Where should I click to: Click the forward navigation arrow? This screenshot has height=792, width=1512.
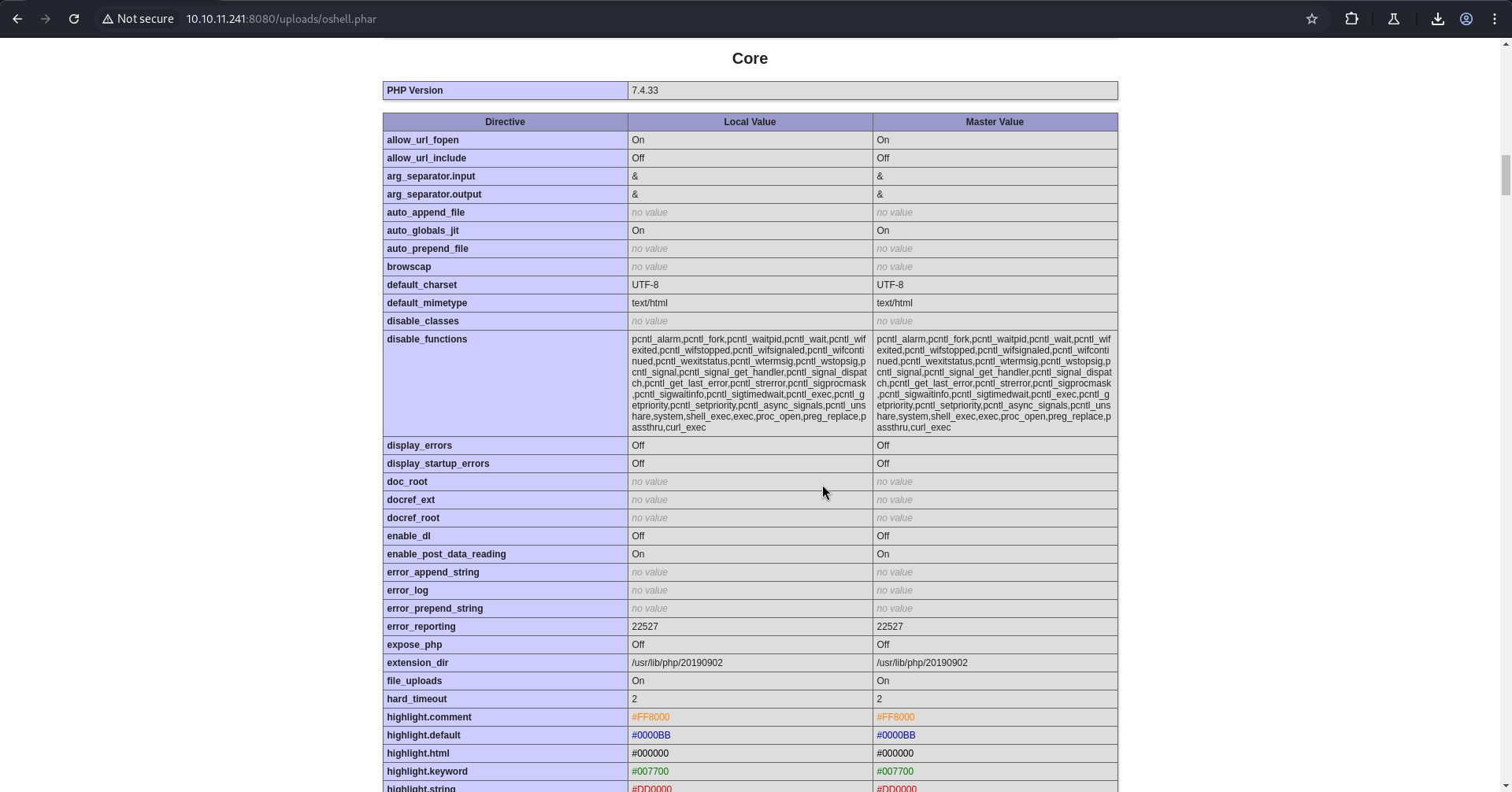[x=46, y=19]
